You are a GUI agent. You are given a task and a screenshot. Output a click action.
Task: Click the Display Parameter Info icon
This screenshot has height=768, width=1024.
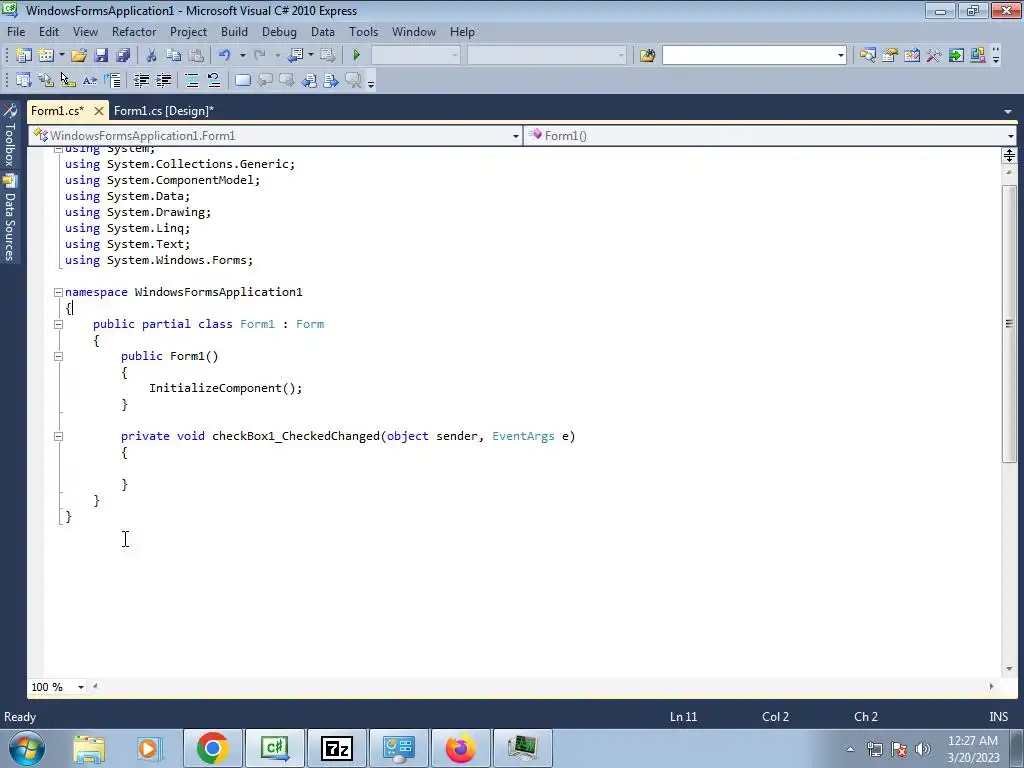click(46, 80)
